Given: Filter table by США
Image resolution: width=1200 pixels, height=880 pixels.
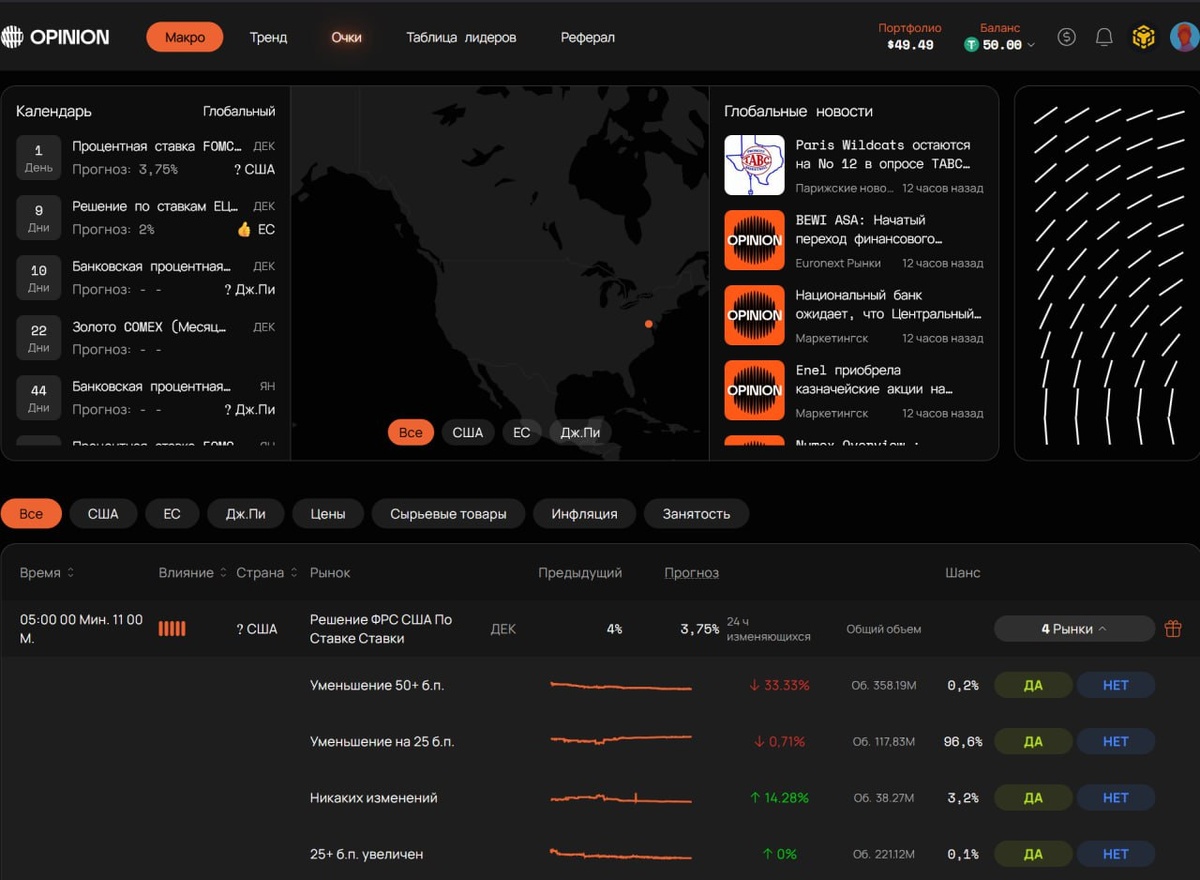Looking at the screenshot, I should tap(103, 514).
